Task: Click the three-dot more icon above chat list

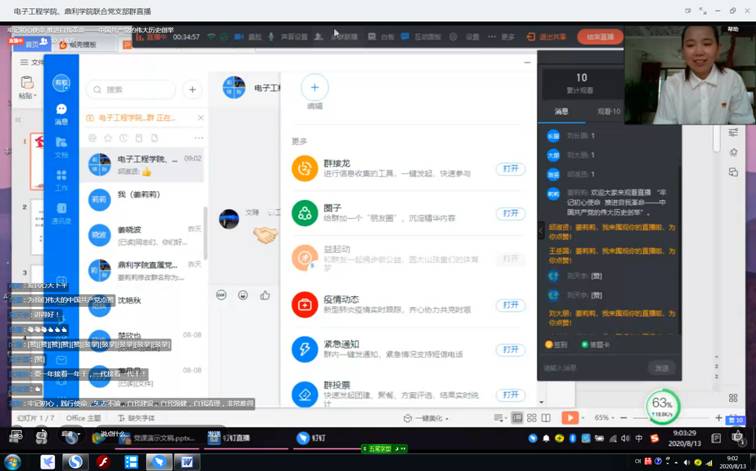Action: [199, 138]
